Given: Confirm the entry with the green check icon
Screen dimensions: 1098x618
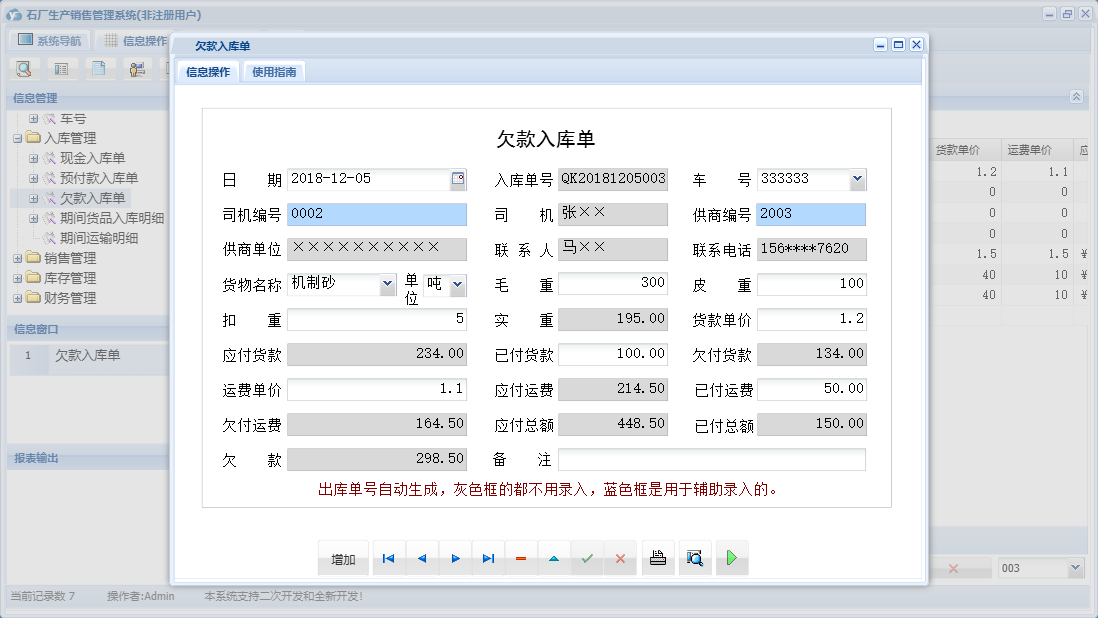Looking at the screenshot, I should coord(587,558).
